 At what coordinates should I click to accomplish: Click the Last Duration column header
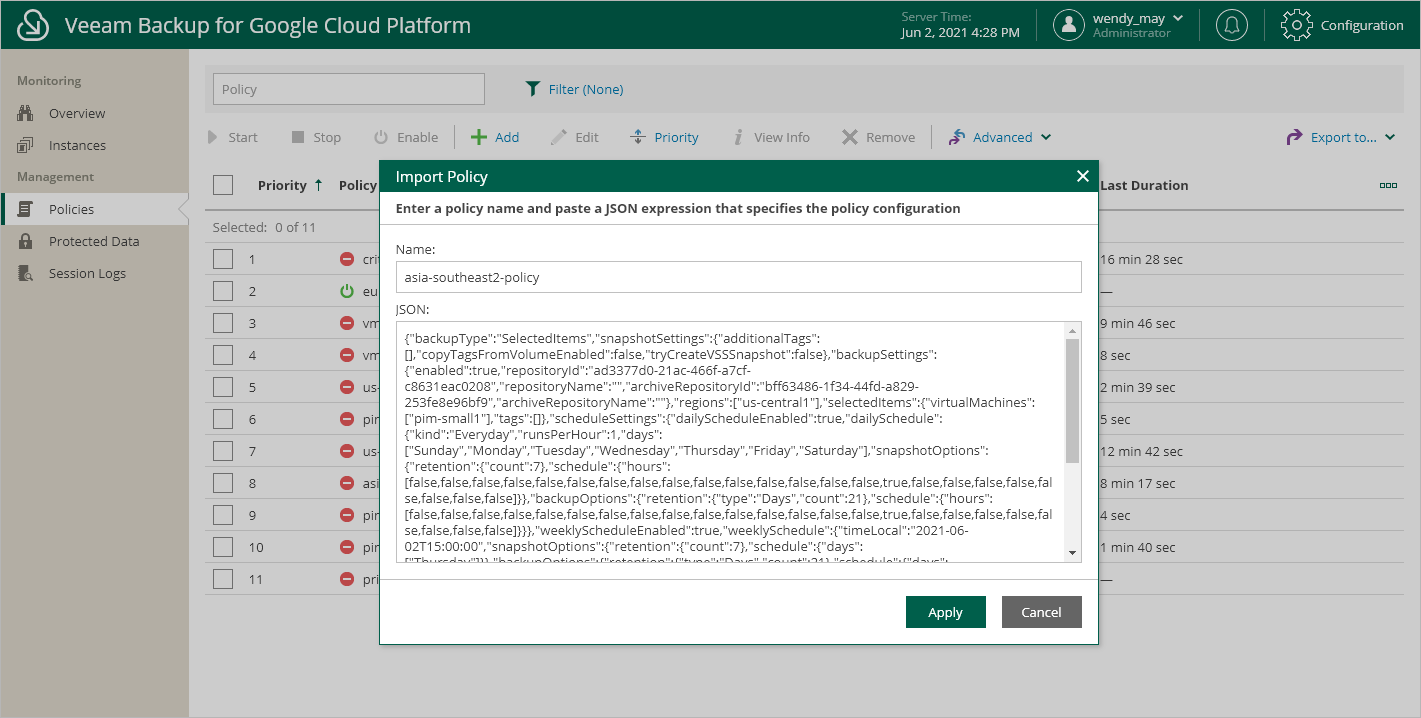1144,185
